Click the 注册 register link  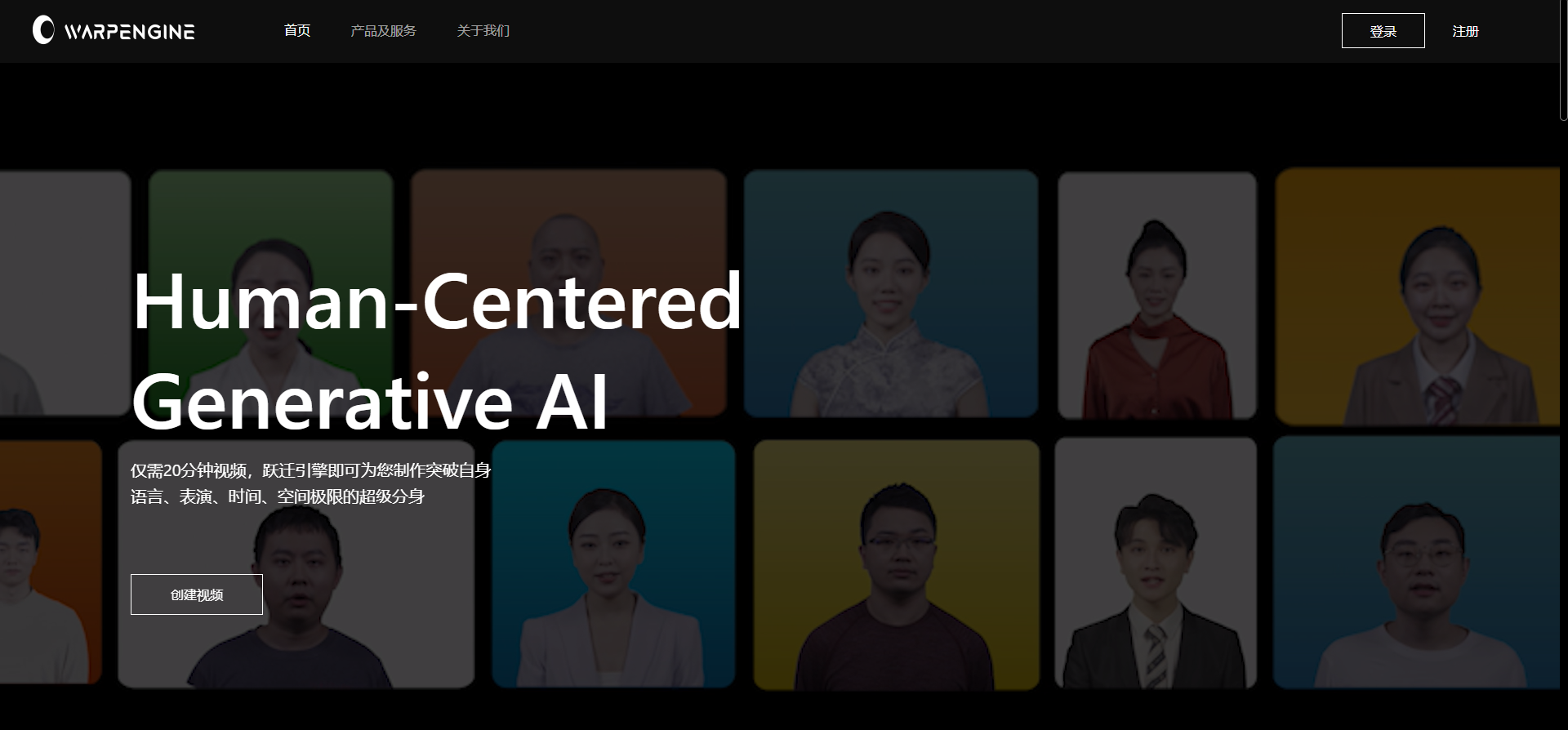(x=1465, y=31)
